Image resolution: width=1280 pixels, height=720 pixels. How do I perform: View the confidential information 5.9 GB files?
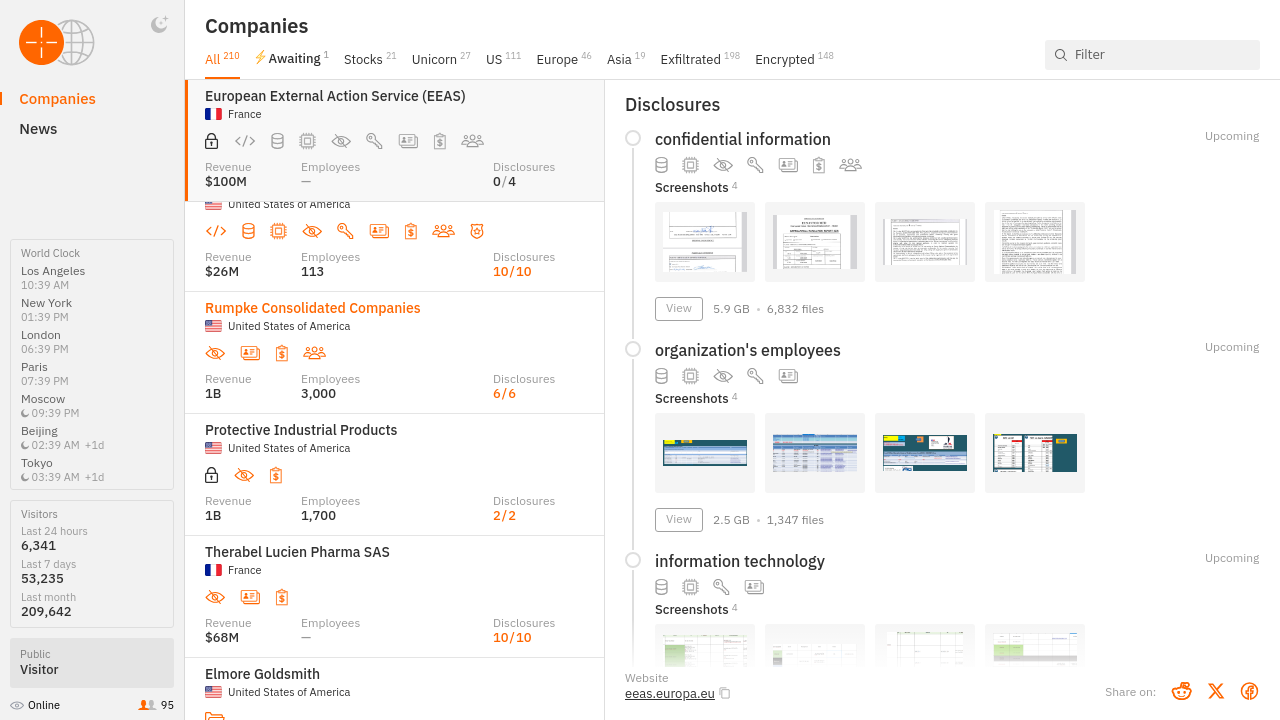point(678,309)
